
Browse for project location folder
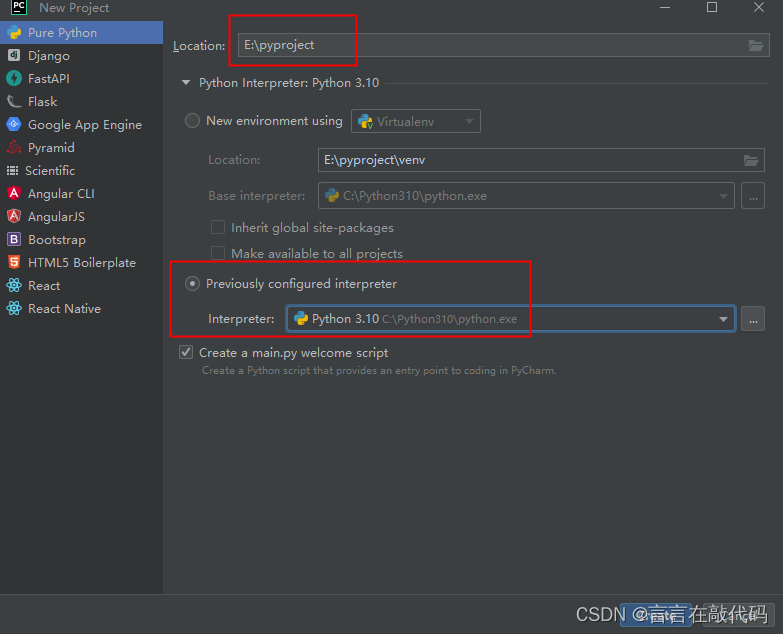tap(756, 45)
